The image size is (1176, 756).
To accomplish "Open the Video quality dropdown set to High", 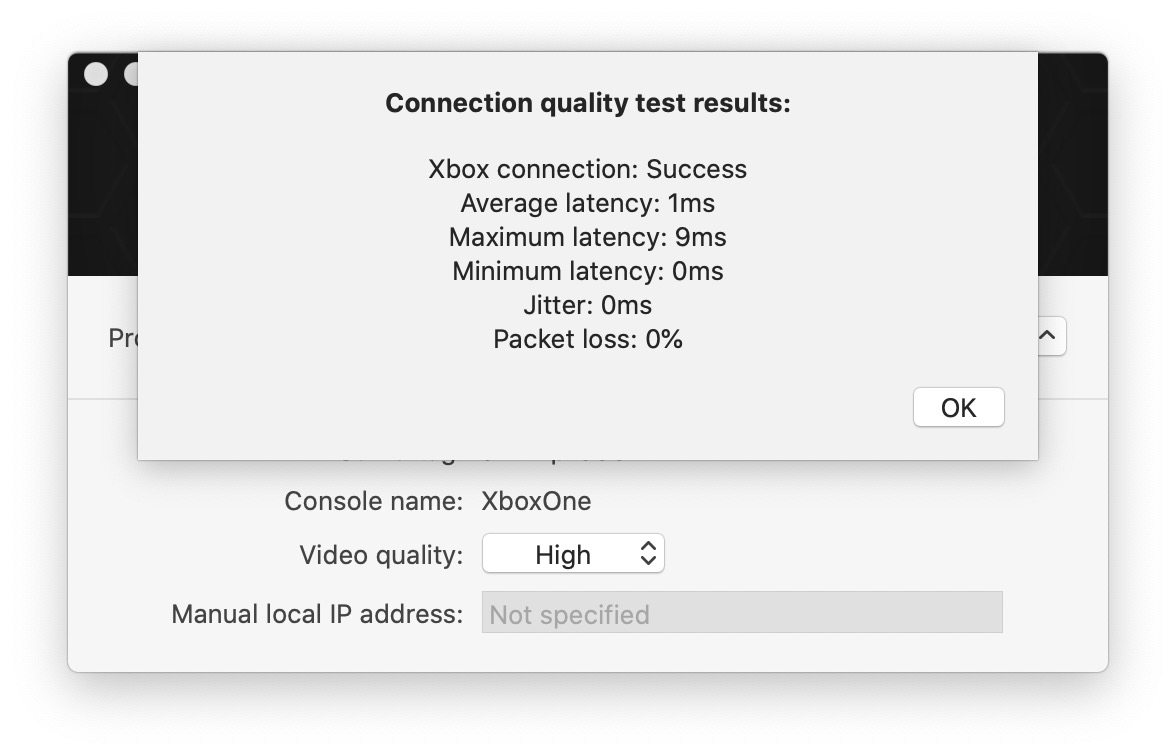I will point(573,554).
